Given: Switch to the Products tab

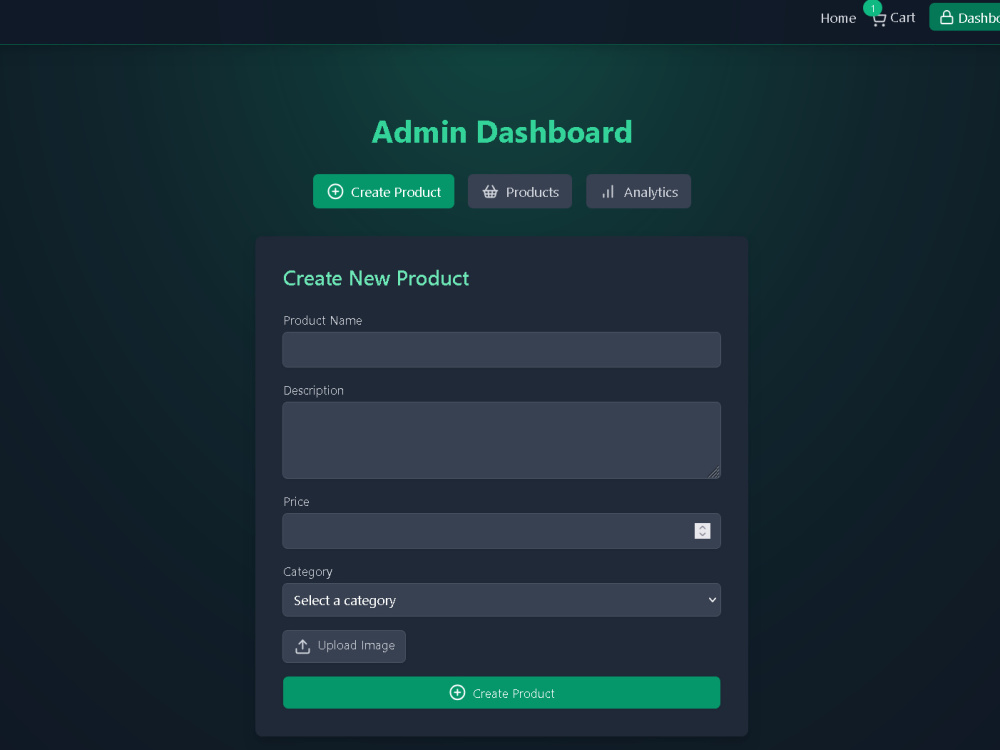Looking at the screenshot, I should point(520,191).
